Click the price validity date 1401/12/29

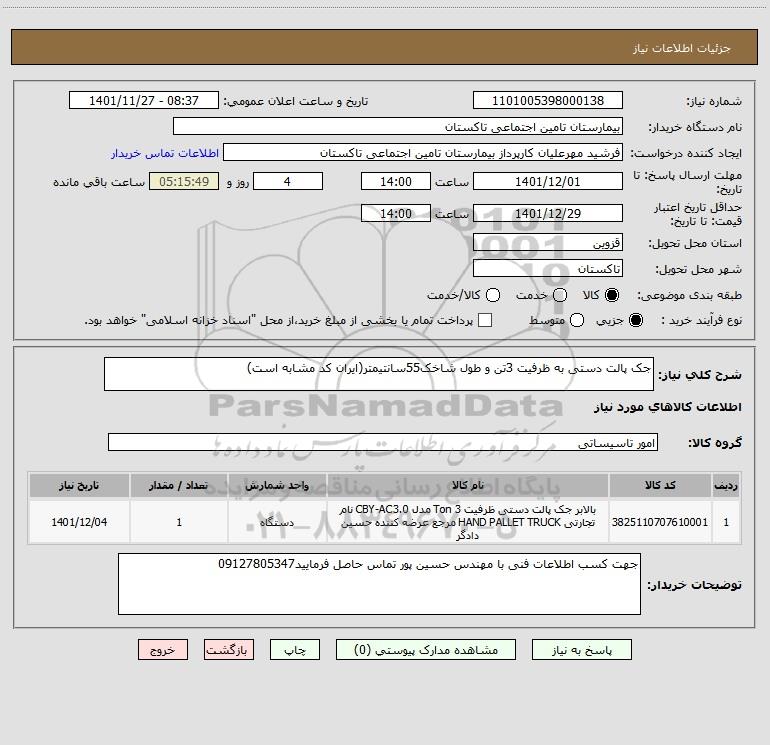click(548, 213)
